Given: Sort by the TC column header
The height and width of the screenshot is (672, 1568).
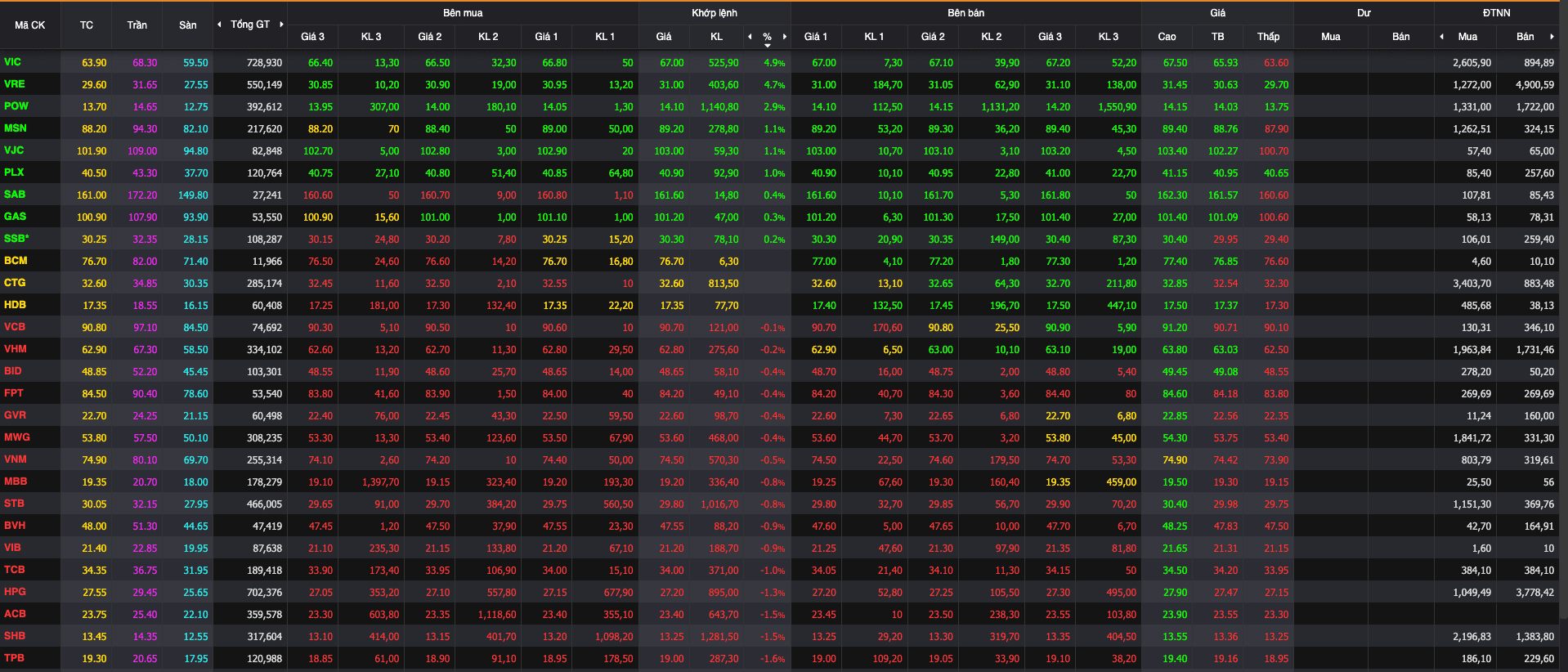Looking at the screenshot, I should click(87, 25).
